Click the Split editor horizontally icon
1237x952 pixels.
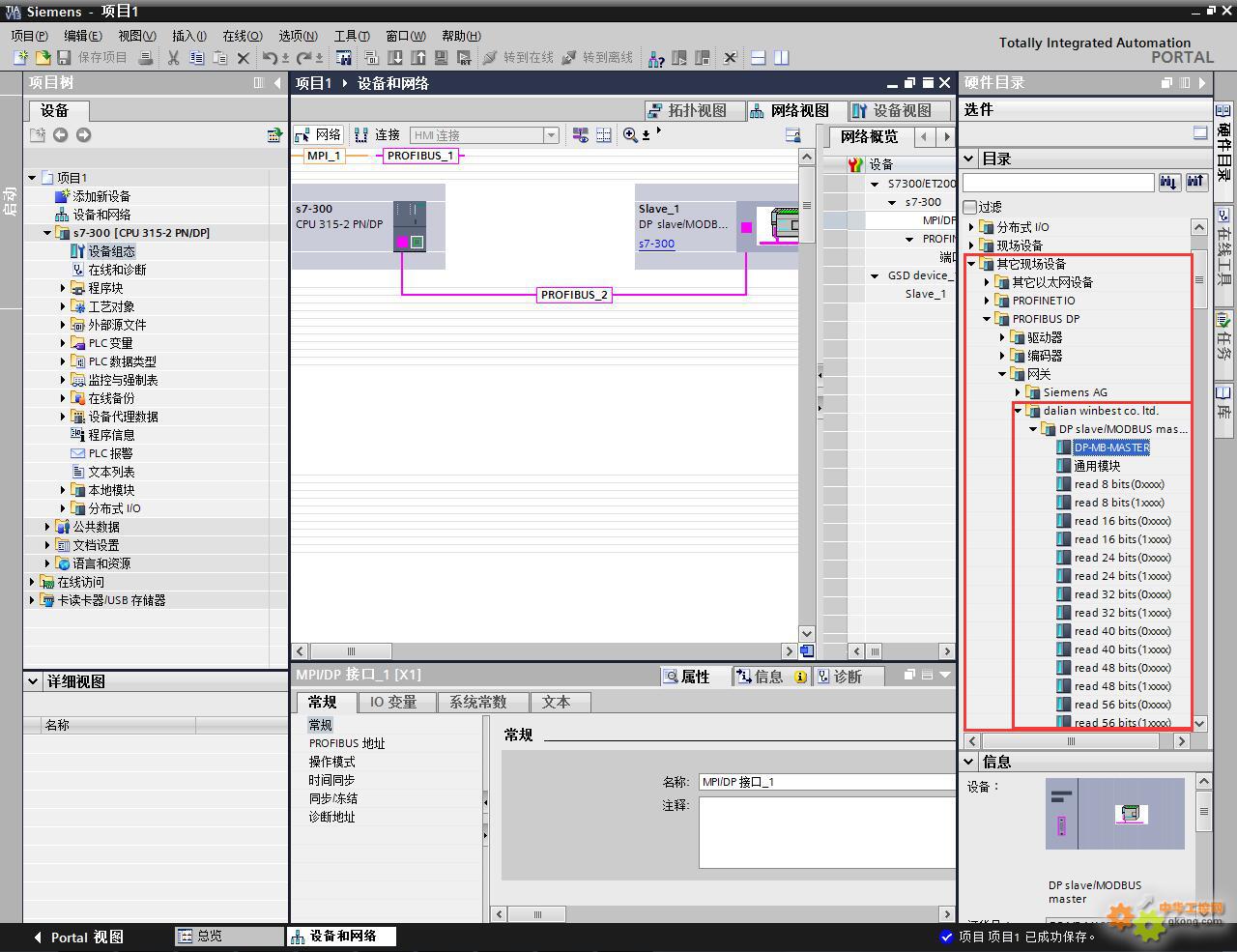point(759,58)
